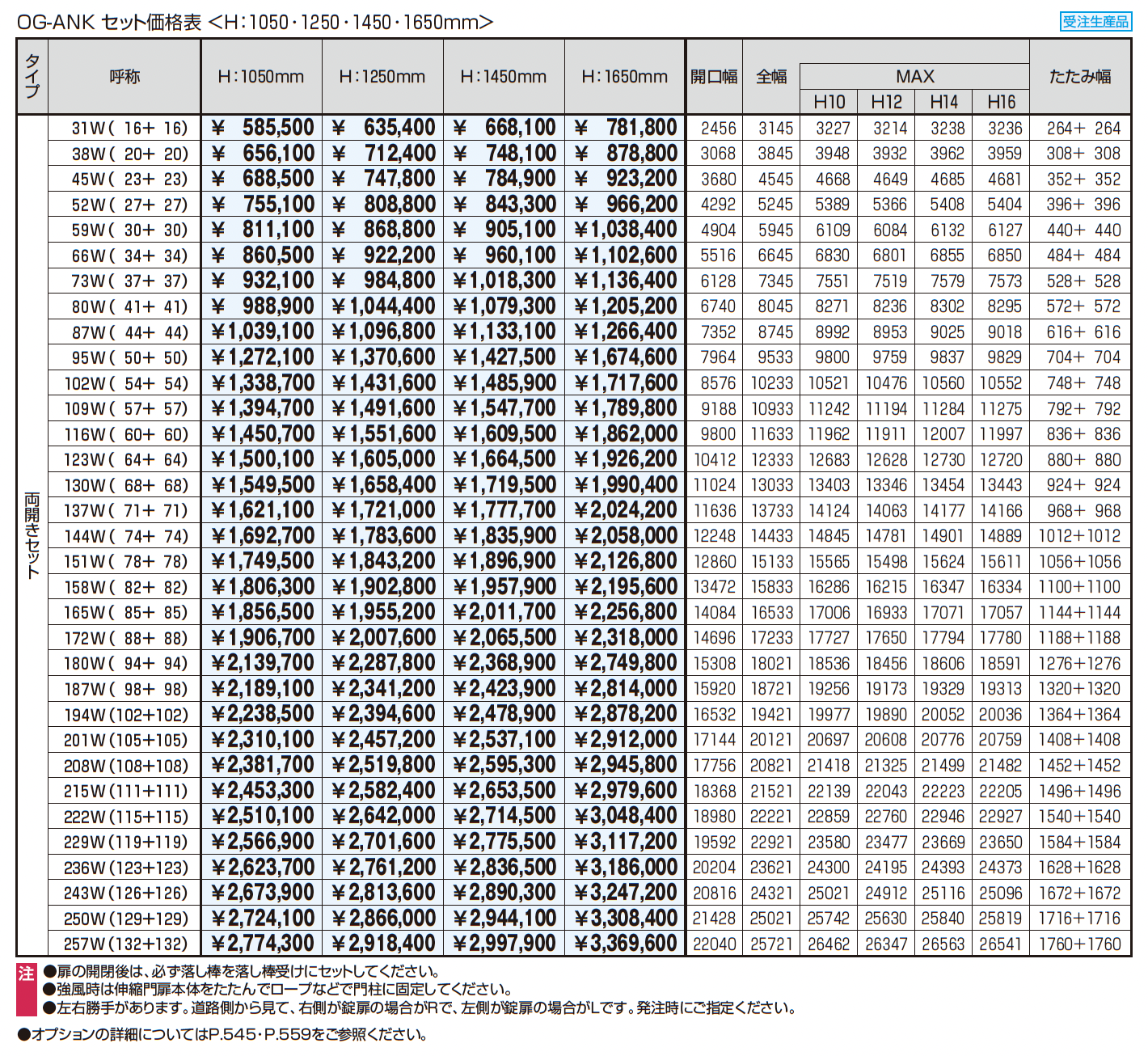Click H14 max value 14177
1148x1056 pixels.
pyautogui.click(x=943, y=511)
